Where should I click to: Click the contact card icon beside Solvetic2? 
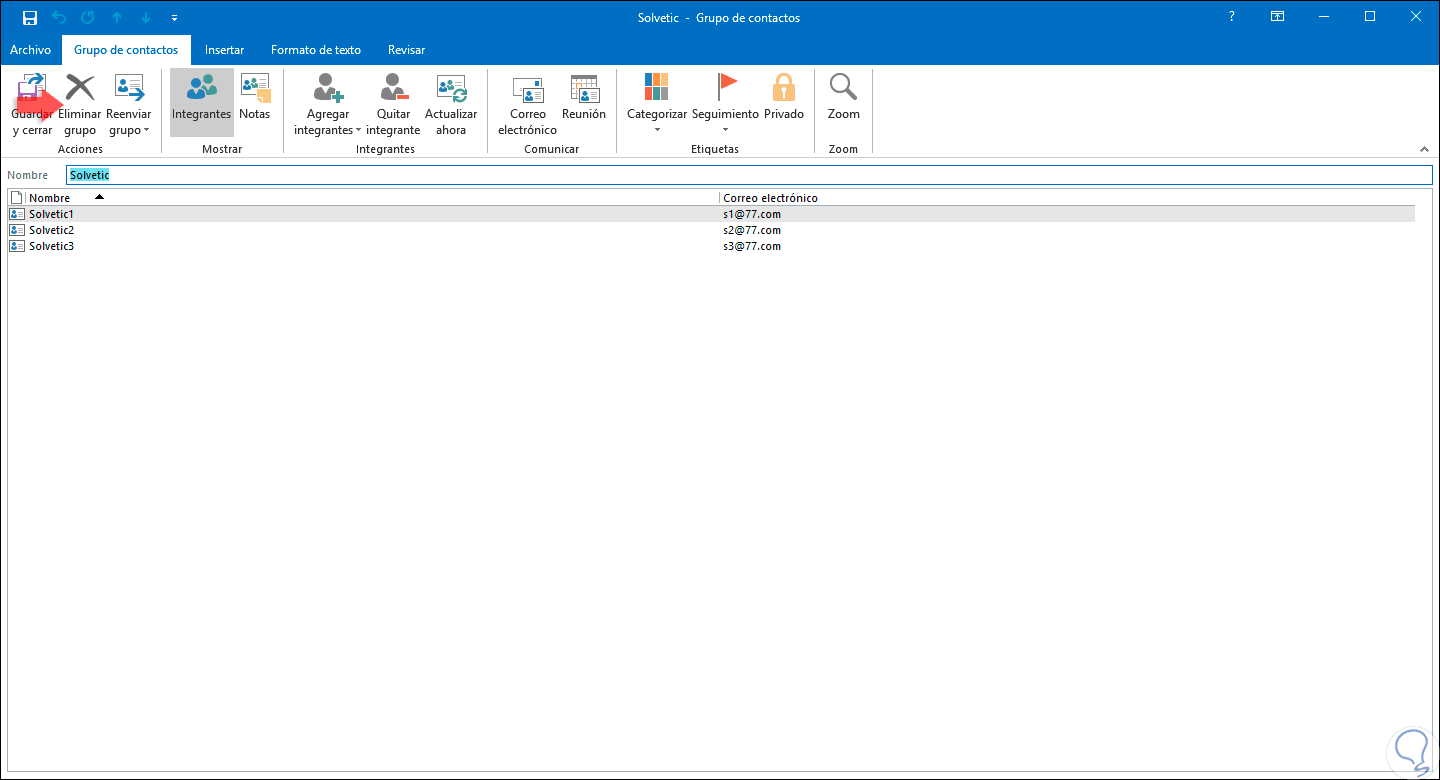coord(16,230)
